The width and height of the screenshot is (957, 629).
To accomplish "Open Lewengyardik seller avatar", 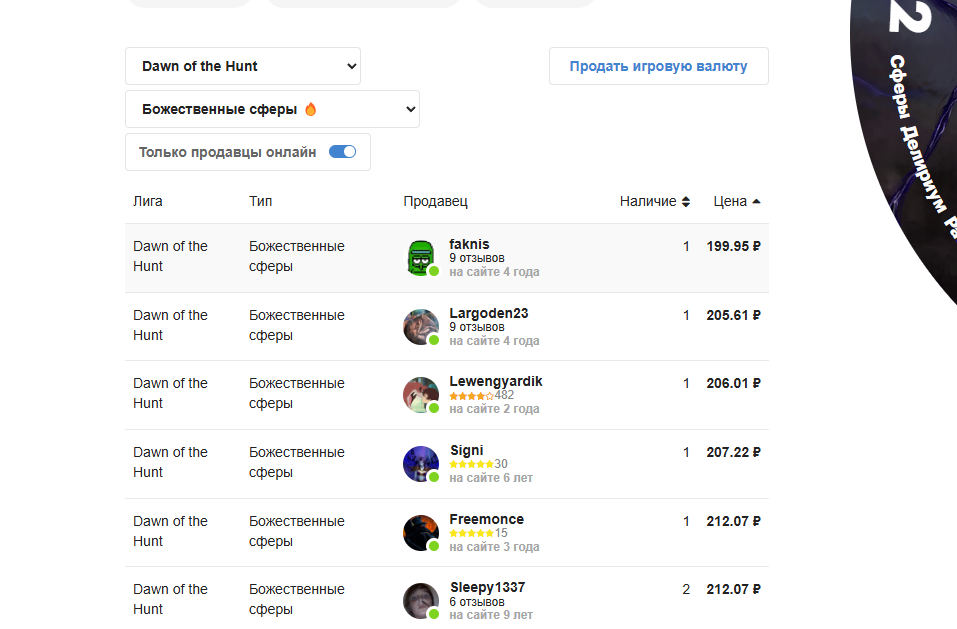I will pyautogui.click(x=421, y=395).
